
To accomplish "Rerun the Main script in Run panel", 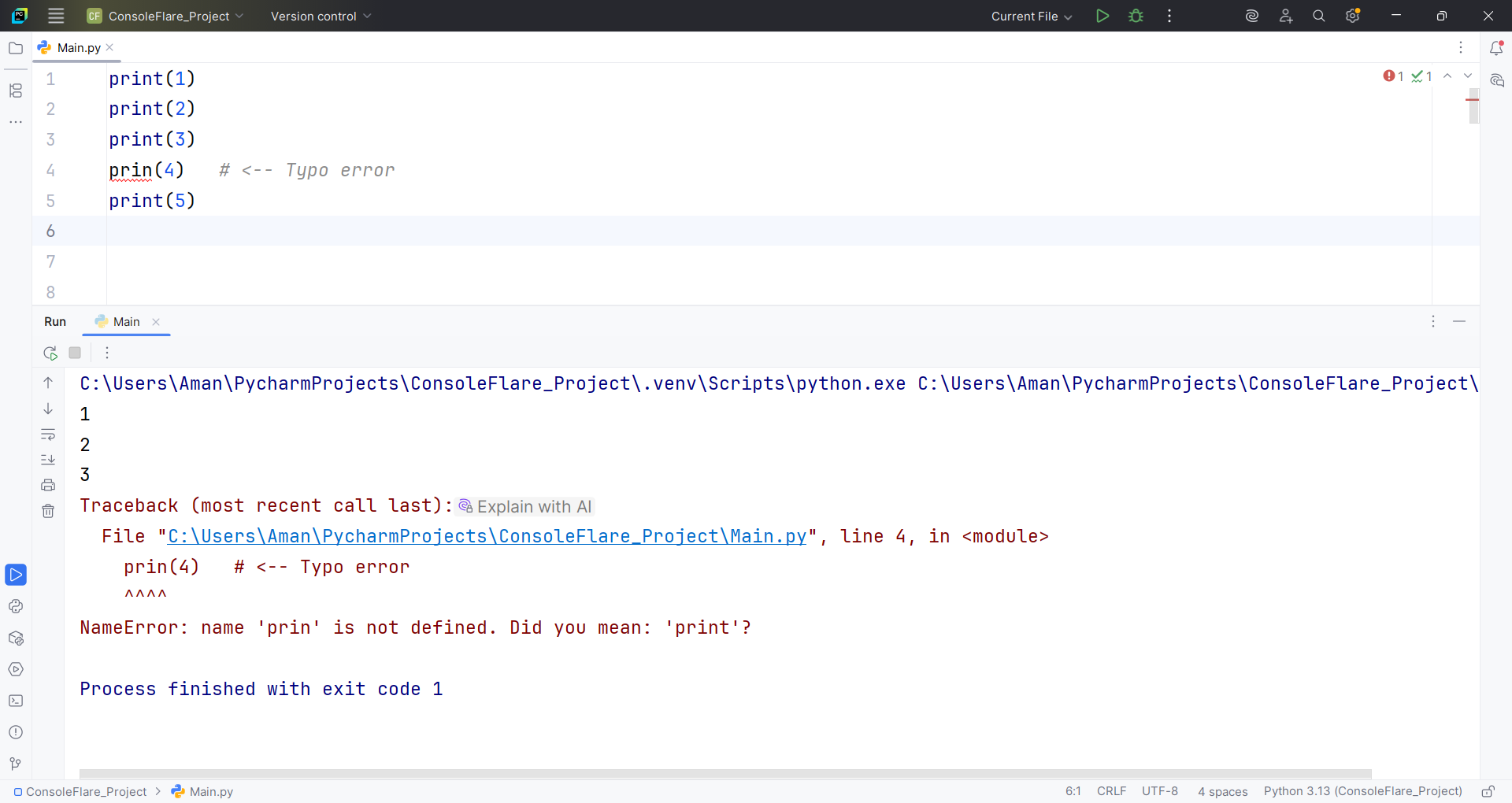I will [50, 353].
